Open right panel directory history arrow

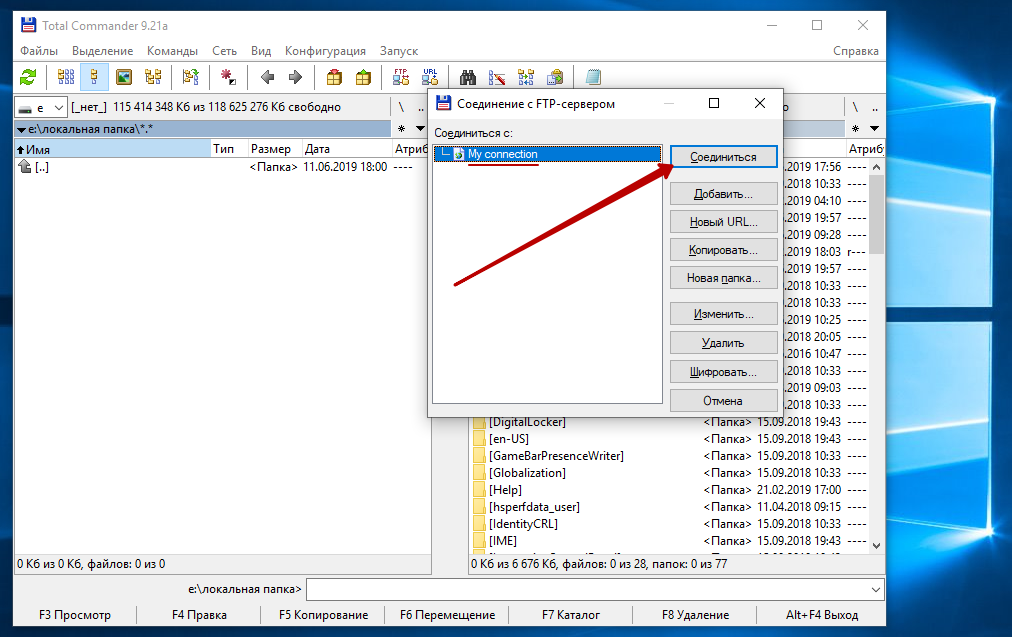tap(875, 128)
